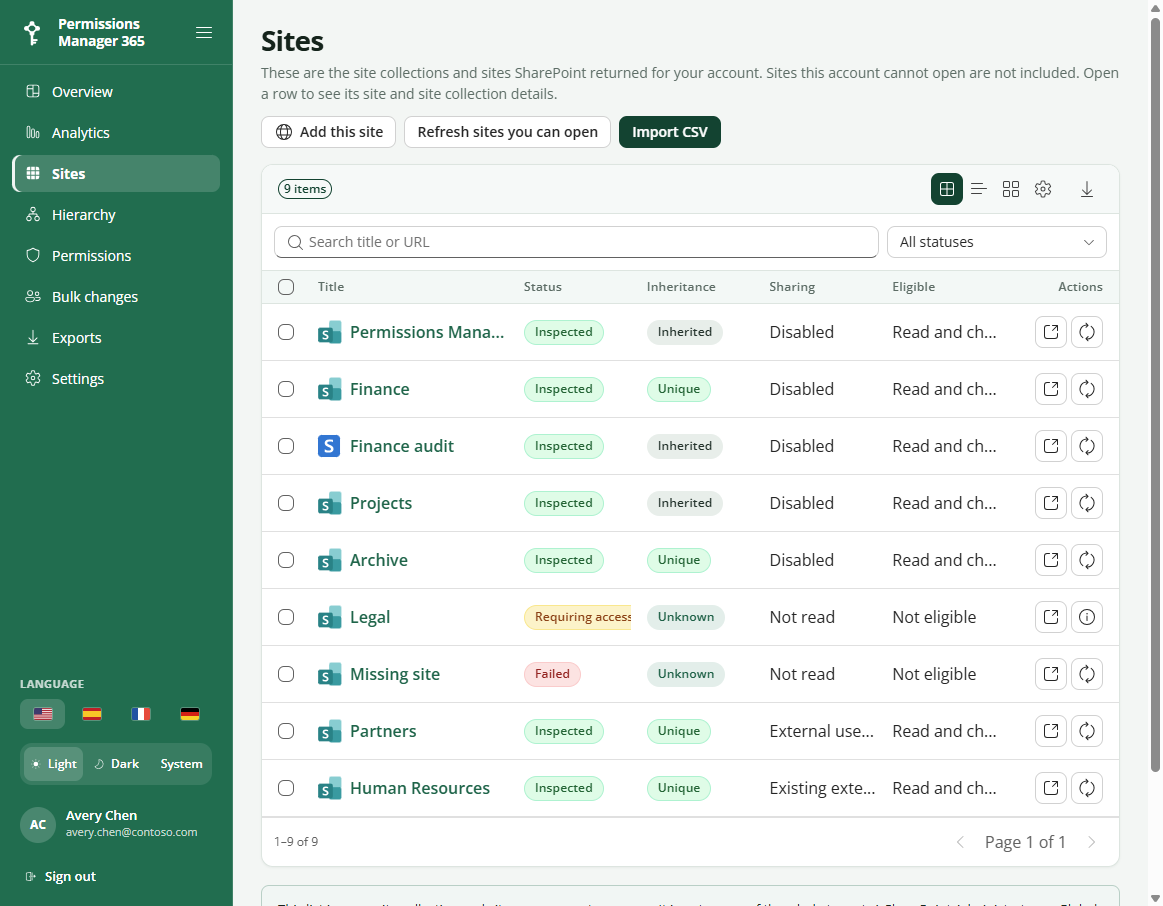This screenshot has width=1163, height=906.
Task: Open table column settings gear icon
Action: click(1043, 189)
